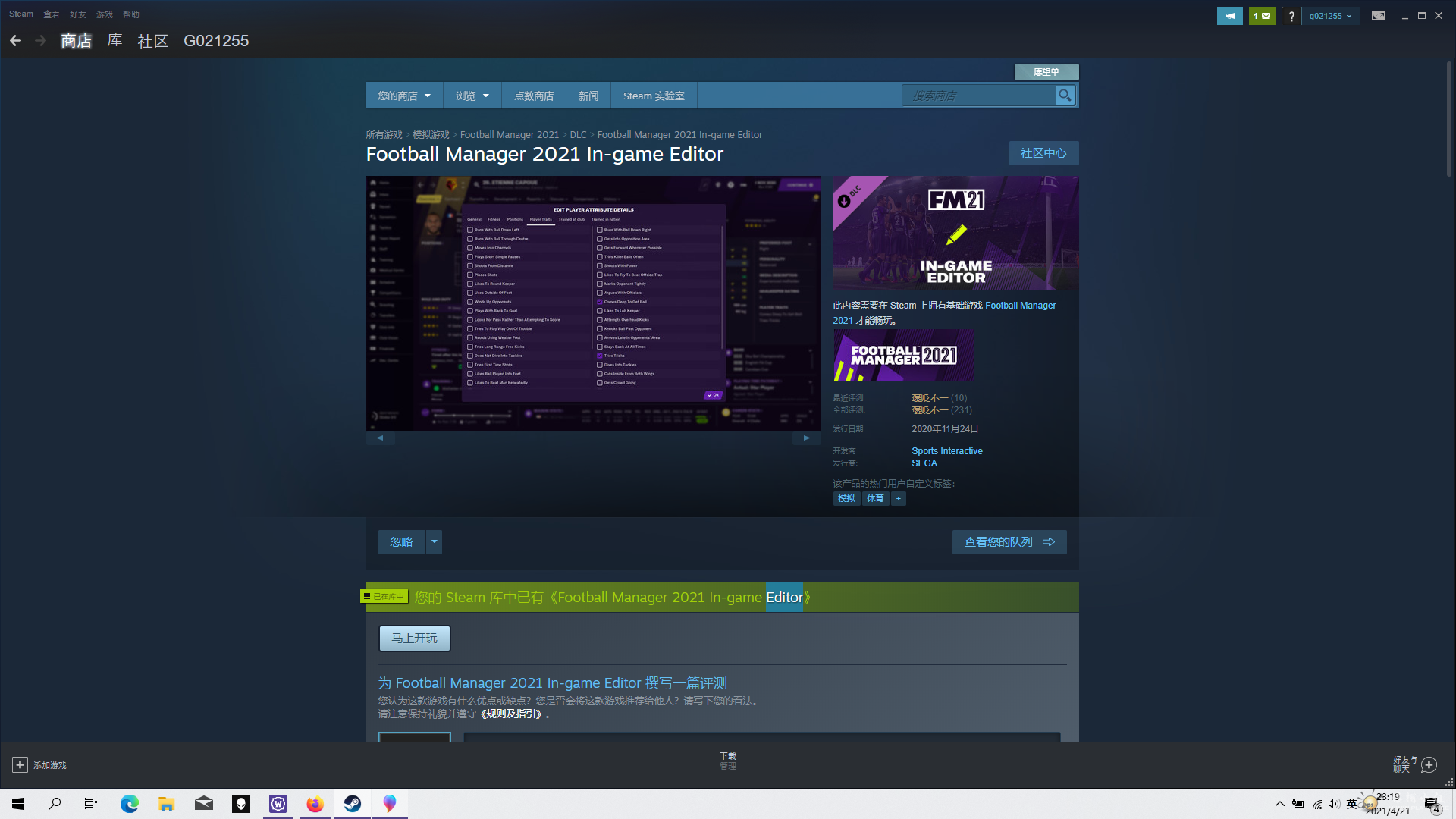The height and width of the screenshot is (819, 1456).
Task: Open the 帮助 menu
Action: [131, 14]
